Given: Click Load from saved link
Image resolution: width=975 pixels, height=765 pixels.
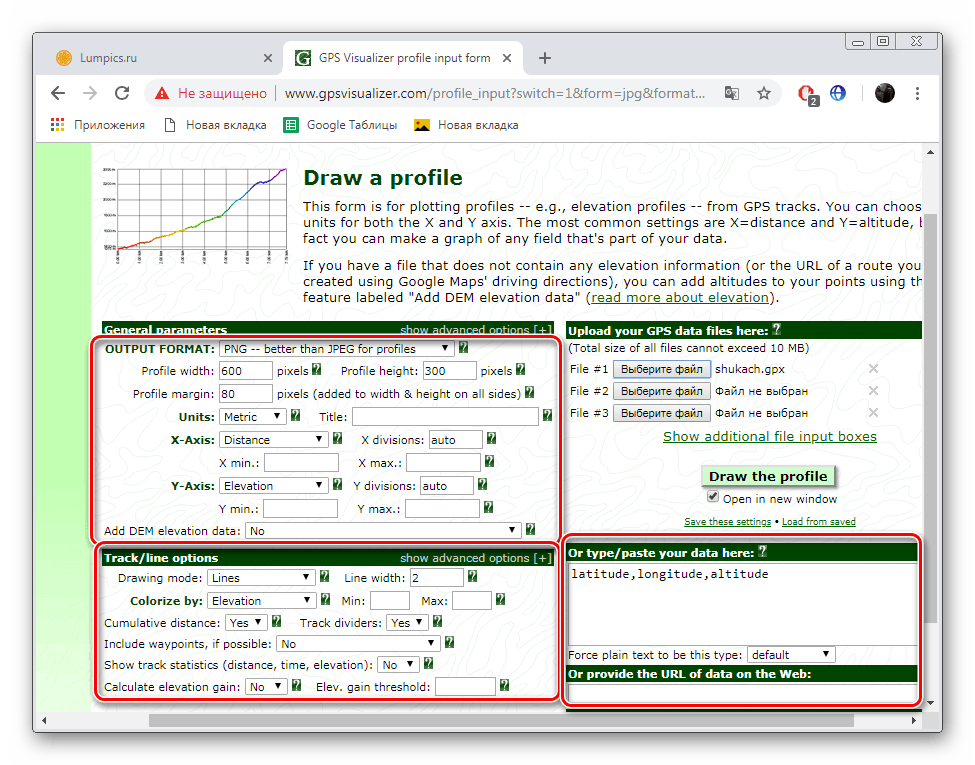Looking at the screenshot, I should (x=818, y=521).
